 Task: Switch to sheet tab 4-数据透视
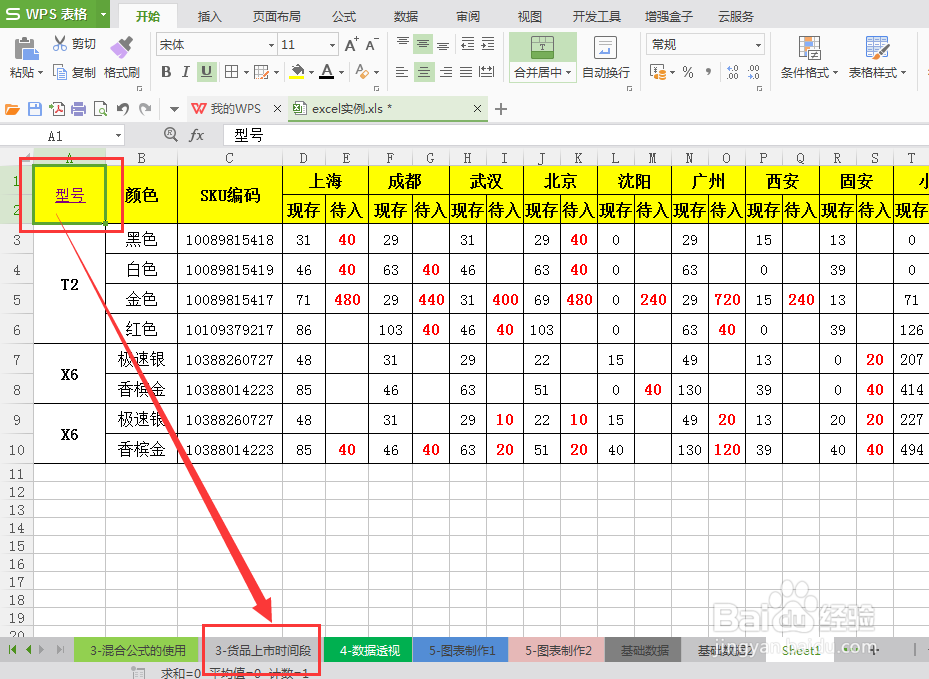pos(369,651)
